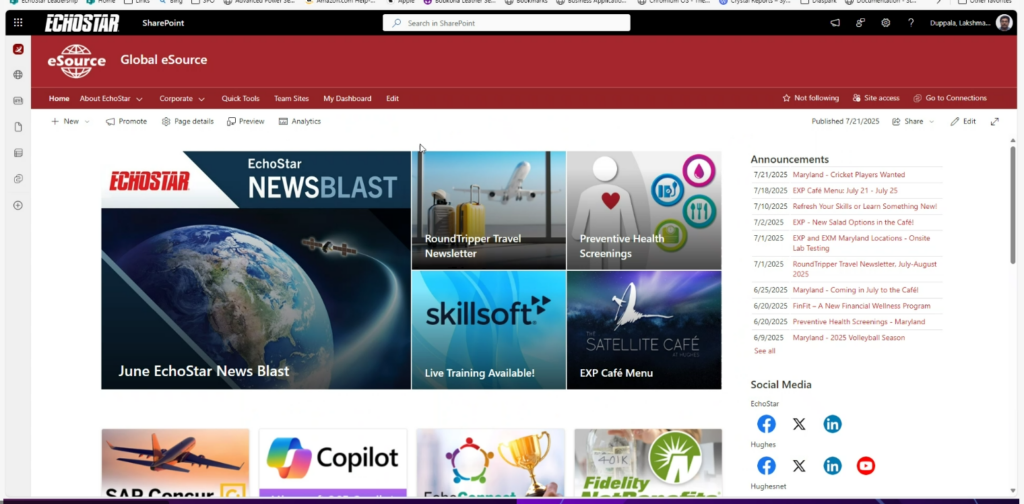Screen dimensions: 1024x504
Task: Open Team Sites navigation item
Action: [x=291, y=99]
